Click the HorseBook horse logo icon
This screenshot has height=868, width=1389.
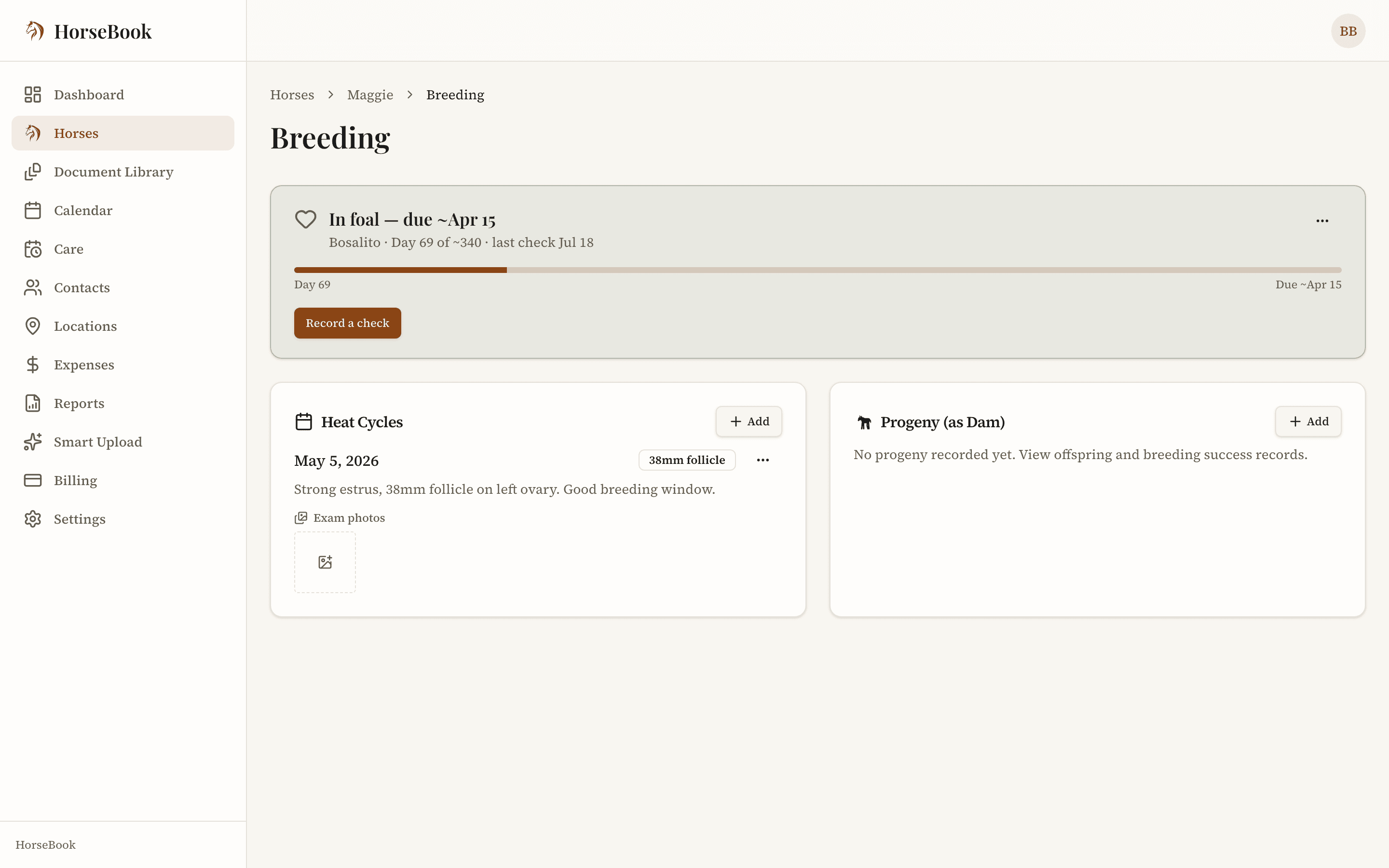(34, 31)
